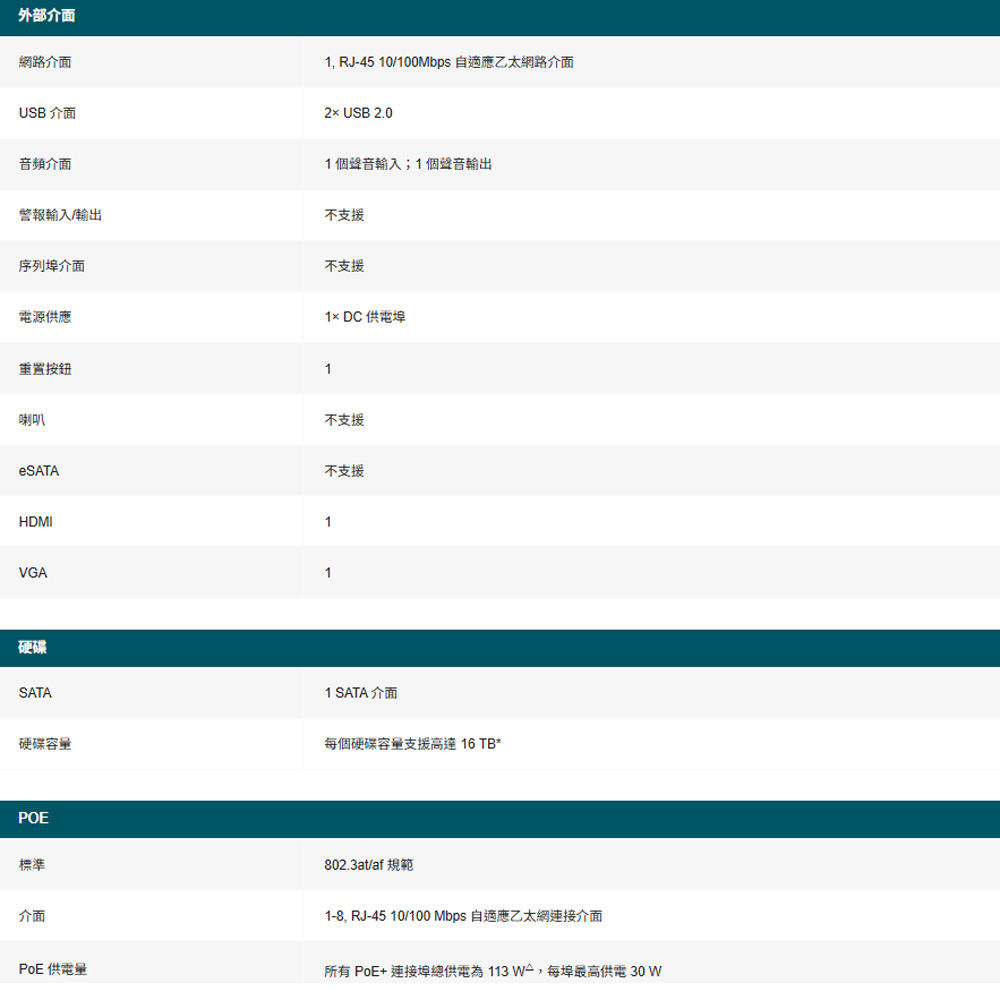Select the 序列埠介面 row label
Viewport: 1000px width, 1000px height.
tap(52, 266)
